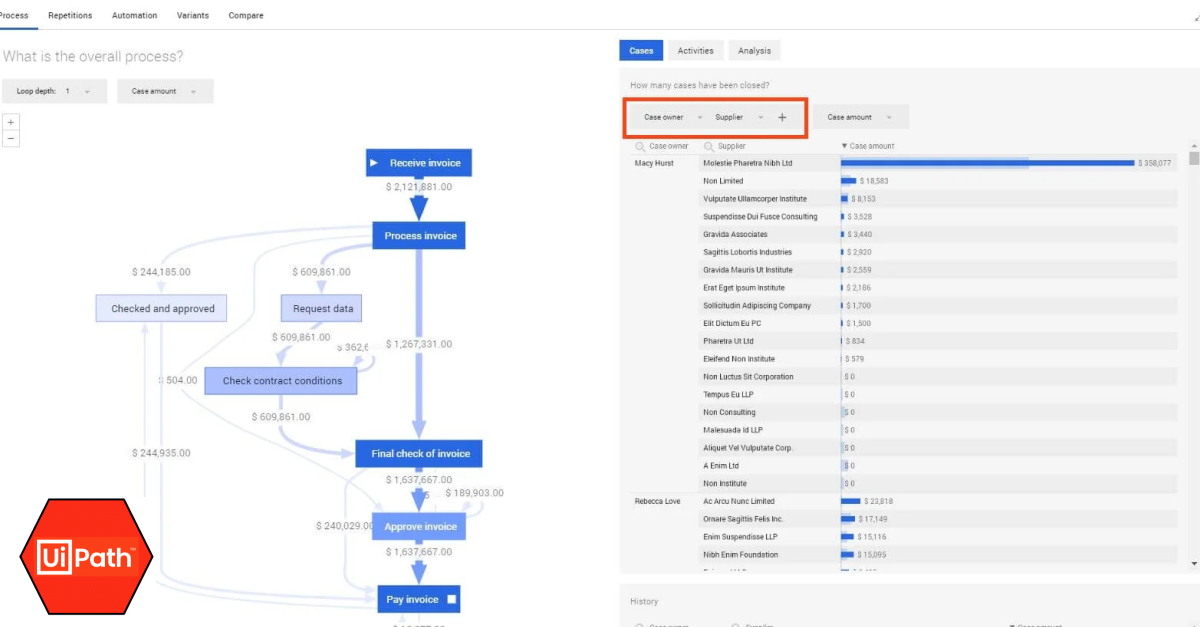Open the Analysis view
Image resolution: width=1200 pixels, height=627 pixels.
(754, 51)
